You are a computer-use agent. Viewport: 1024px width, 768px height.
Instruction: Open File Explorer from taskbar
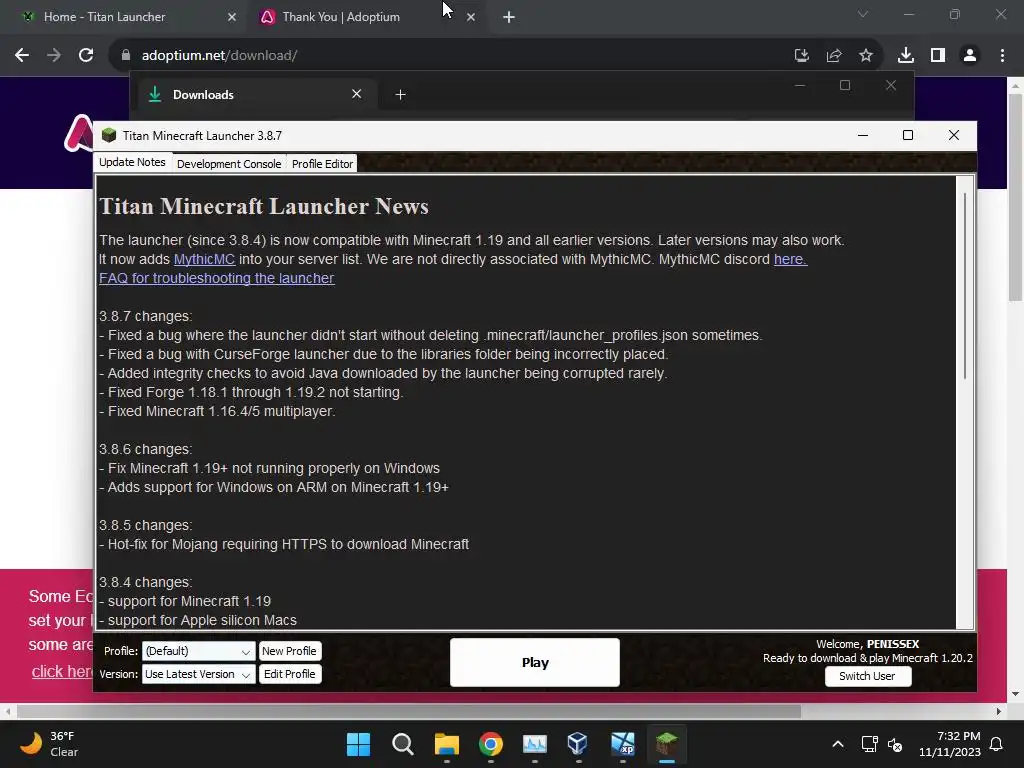447,744
